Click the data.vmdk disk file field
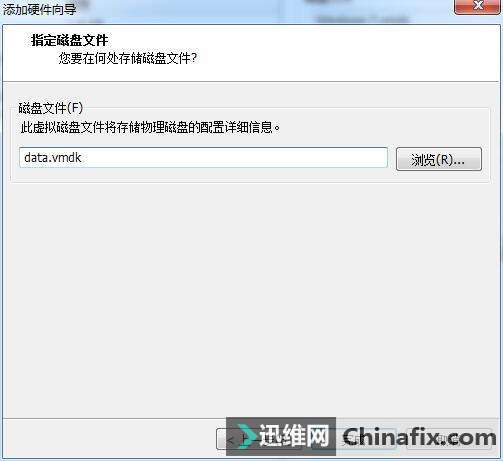503x461 pixels. pos(203,157)
